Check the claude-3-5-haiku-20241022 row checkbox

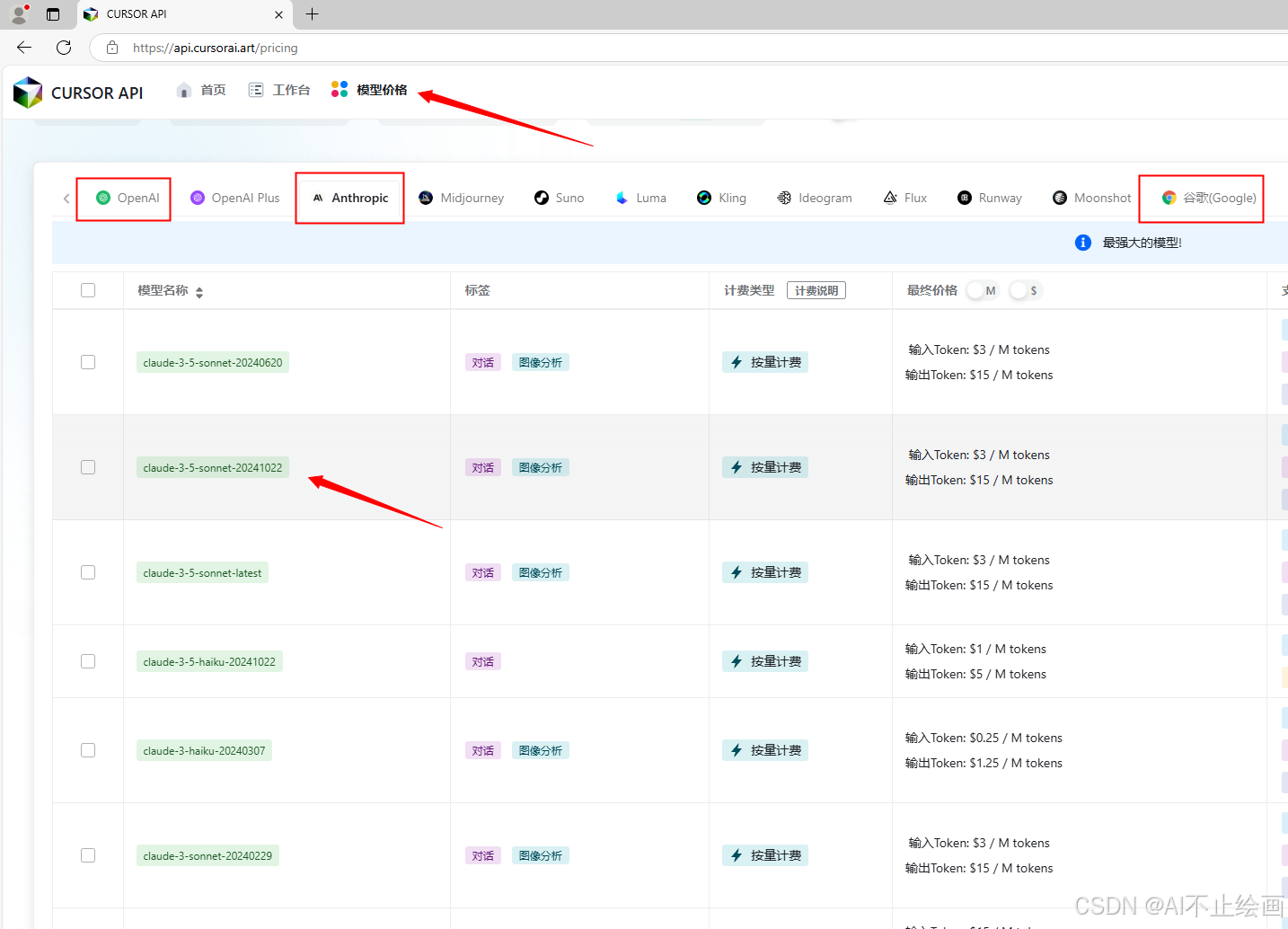pyautogui.click(x=88, y=661)
